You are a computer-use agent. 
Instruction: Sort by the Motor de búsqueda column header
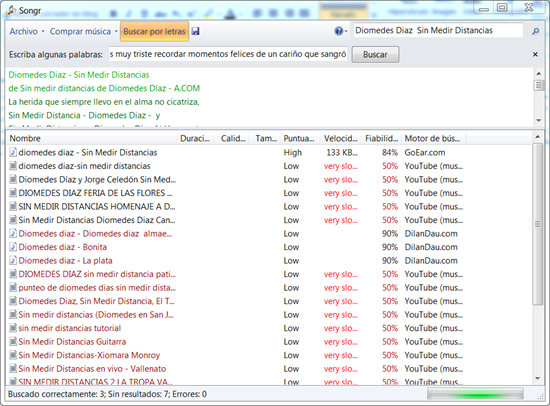tap(434, 138)
